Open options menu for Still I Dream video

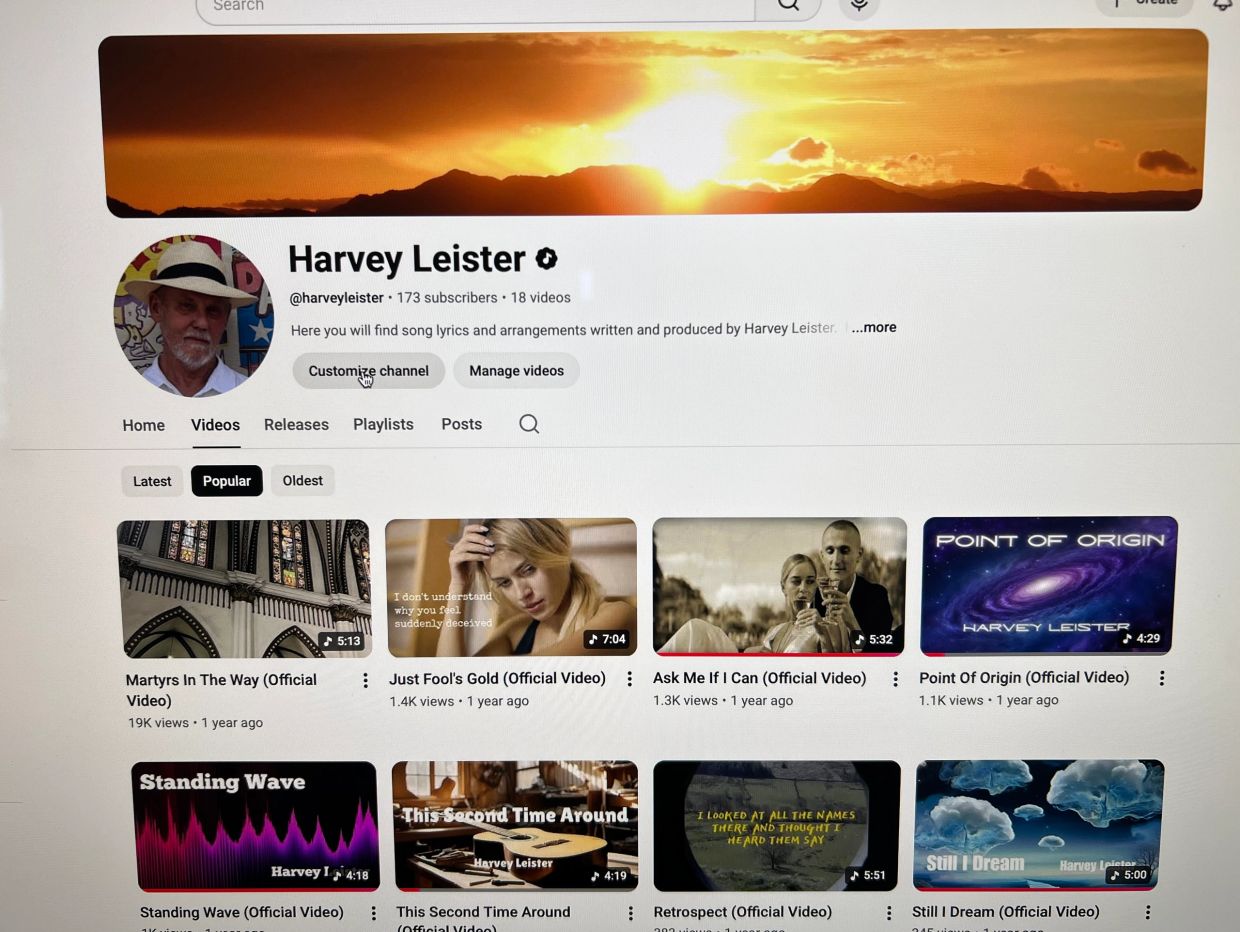1147,912
